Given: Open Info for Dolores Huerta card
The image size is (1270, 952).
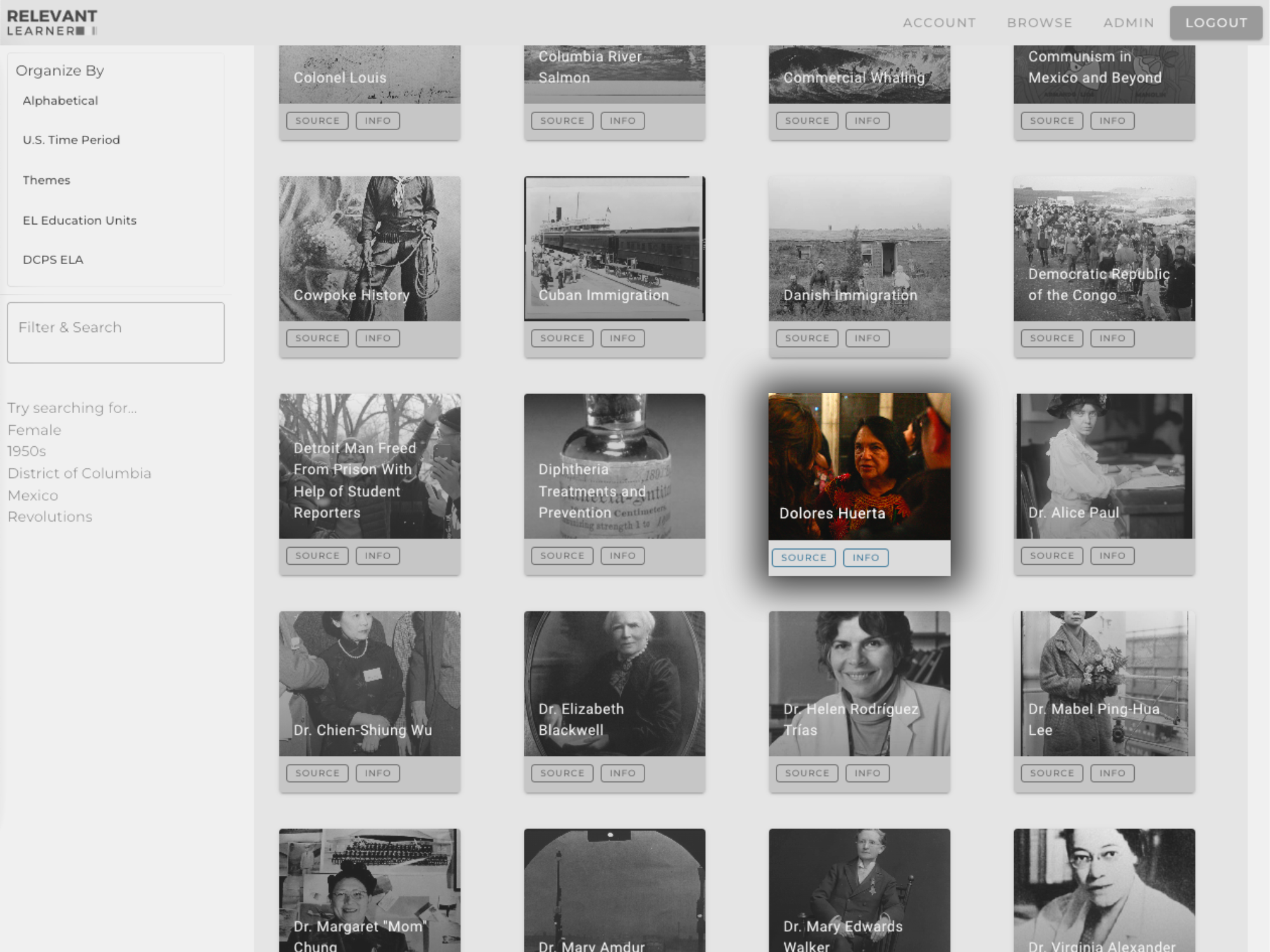Looking at the screenshot, I should click(x=866, y=557).
